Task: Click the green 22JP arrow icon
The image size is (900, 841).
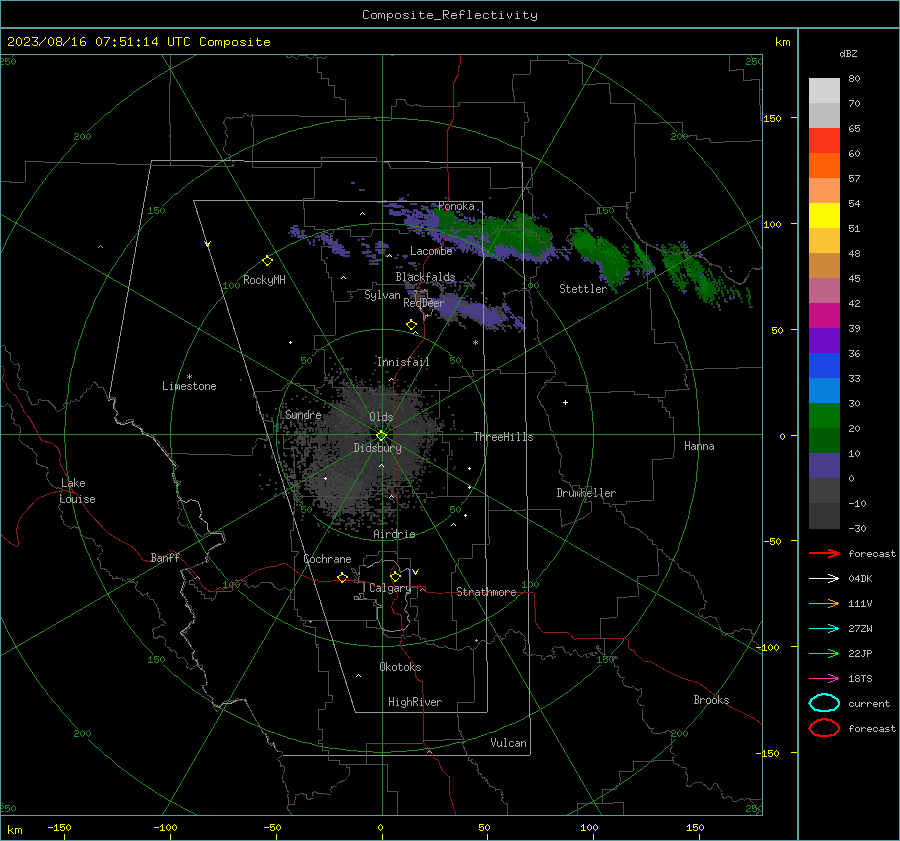Action: click(x=824, y=653)
